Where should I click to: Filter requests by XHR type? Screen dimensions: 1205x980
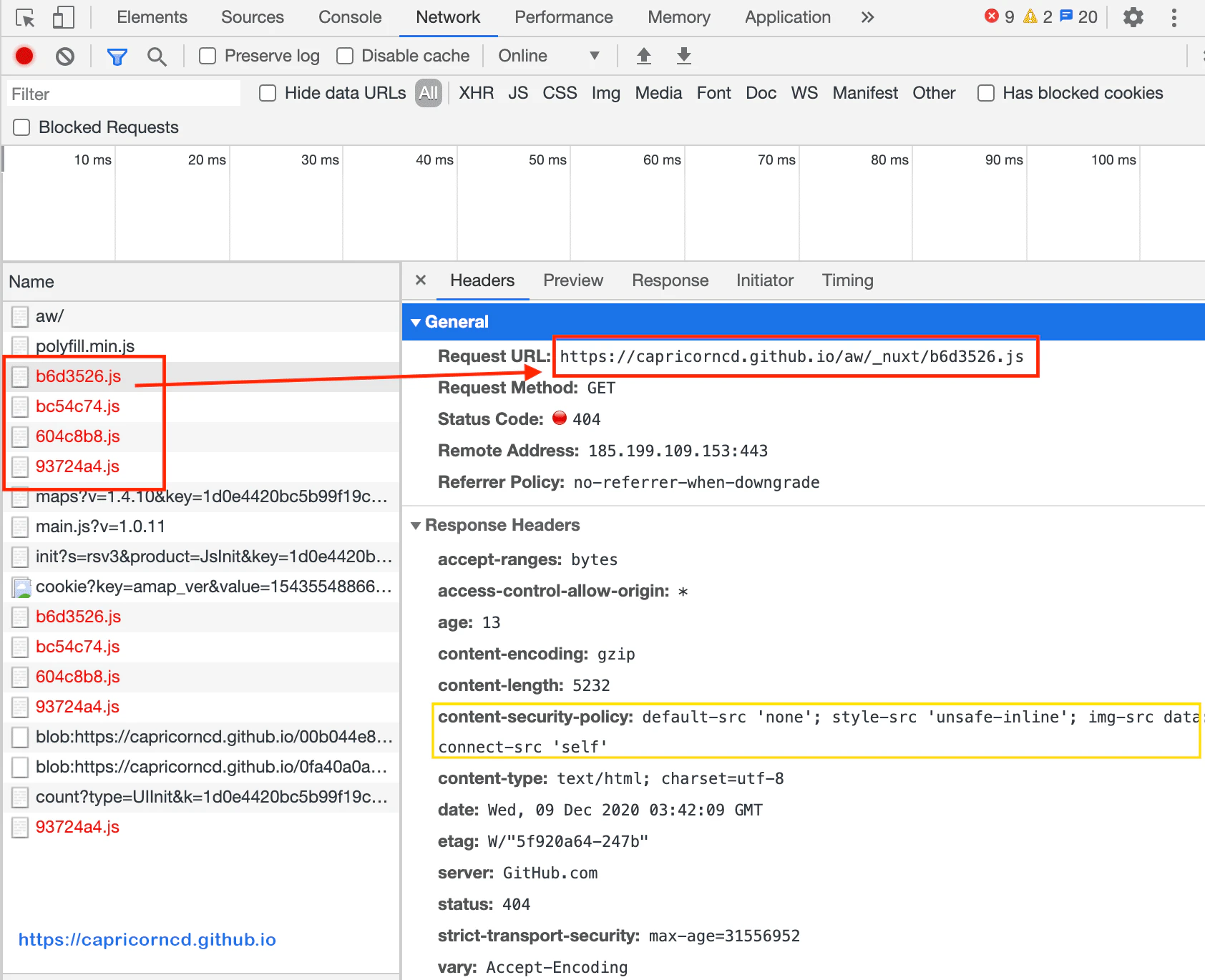click(x=477, y=93)
